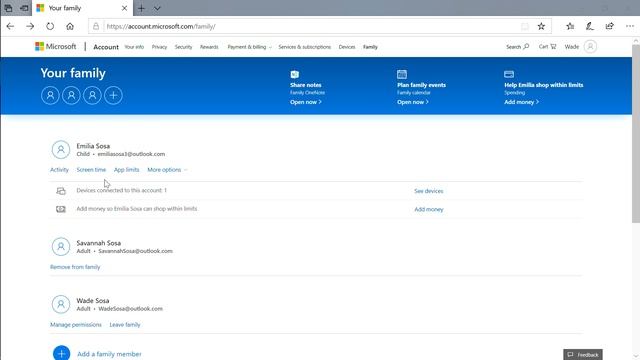
Task: Open the Rewards tab
Action: tap(209, 47)
